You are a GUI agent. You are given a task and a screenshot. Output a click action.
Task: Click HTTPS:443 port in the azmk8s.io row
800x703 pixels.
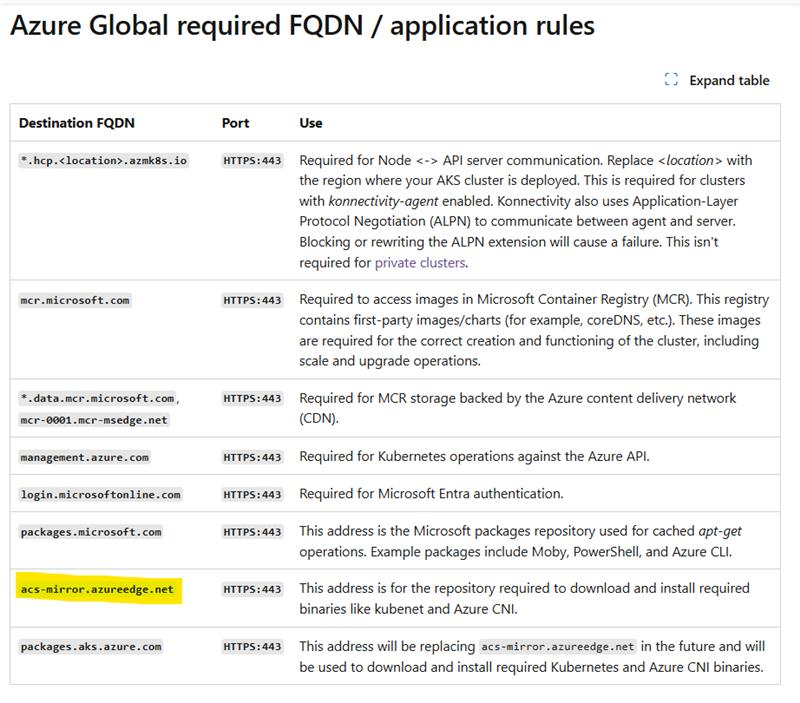coord(252,161)
